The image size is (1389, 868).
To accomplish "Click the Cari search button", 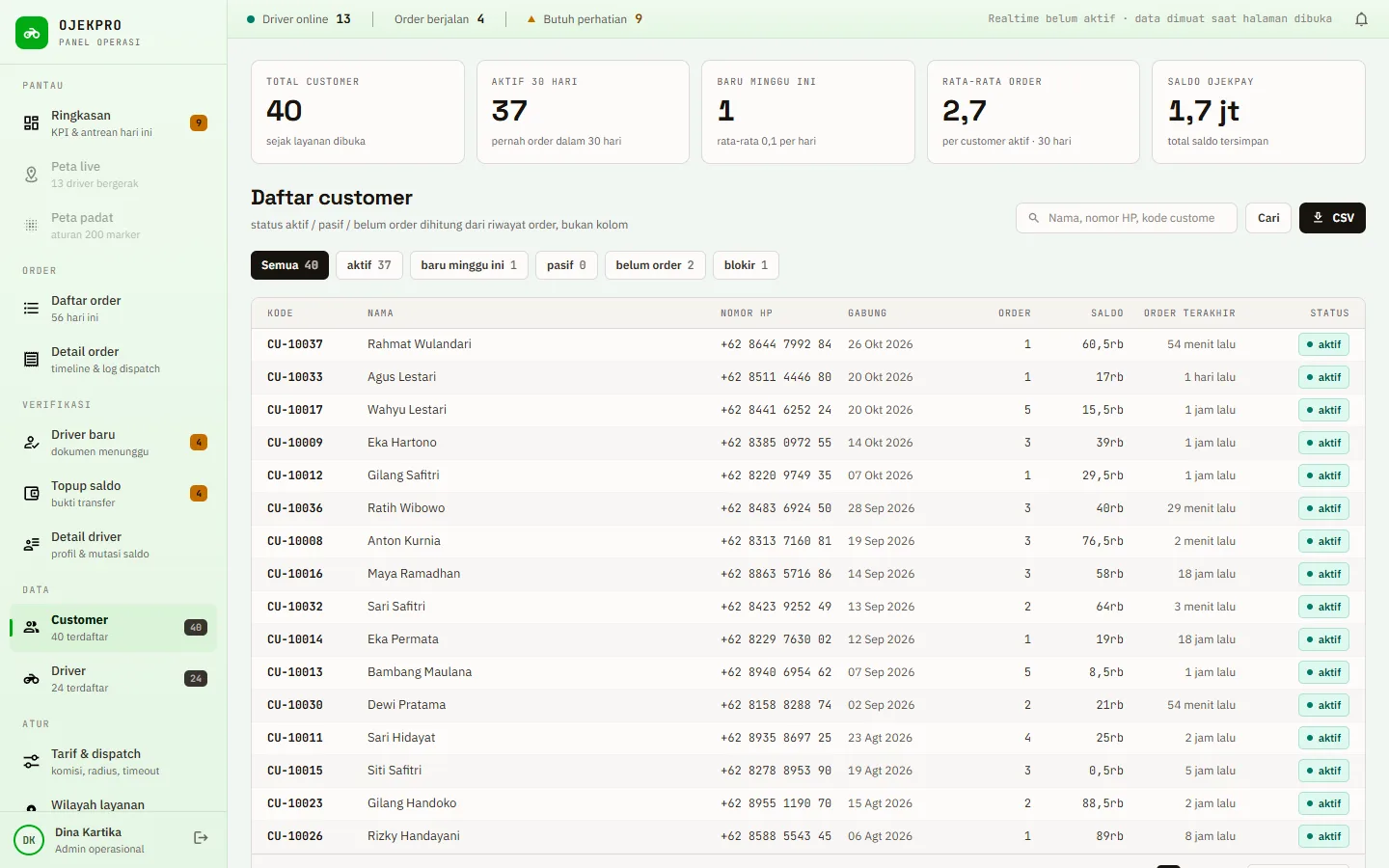I will pos(1268,218).
